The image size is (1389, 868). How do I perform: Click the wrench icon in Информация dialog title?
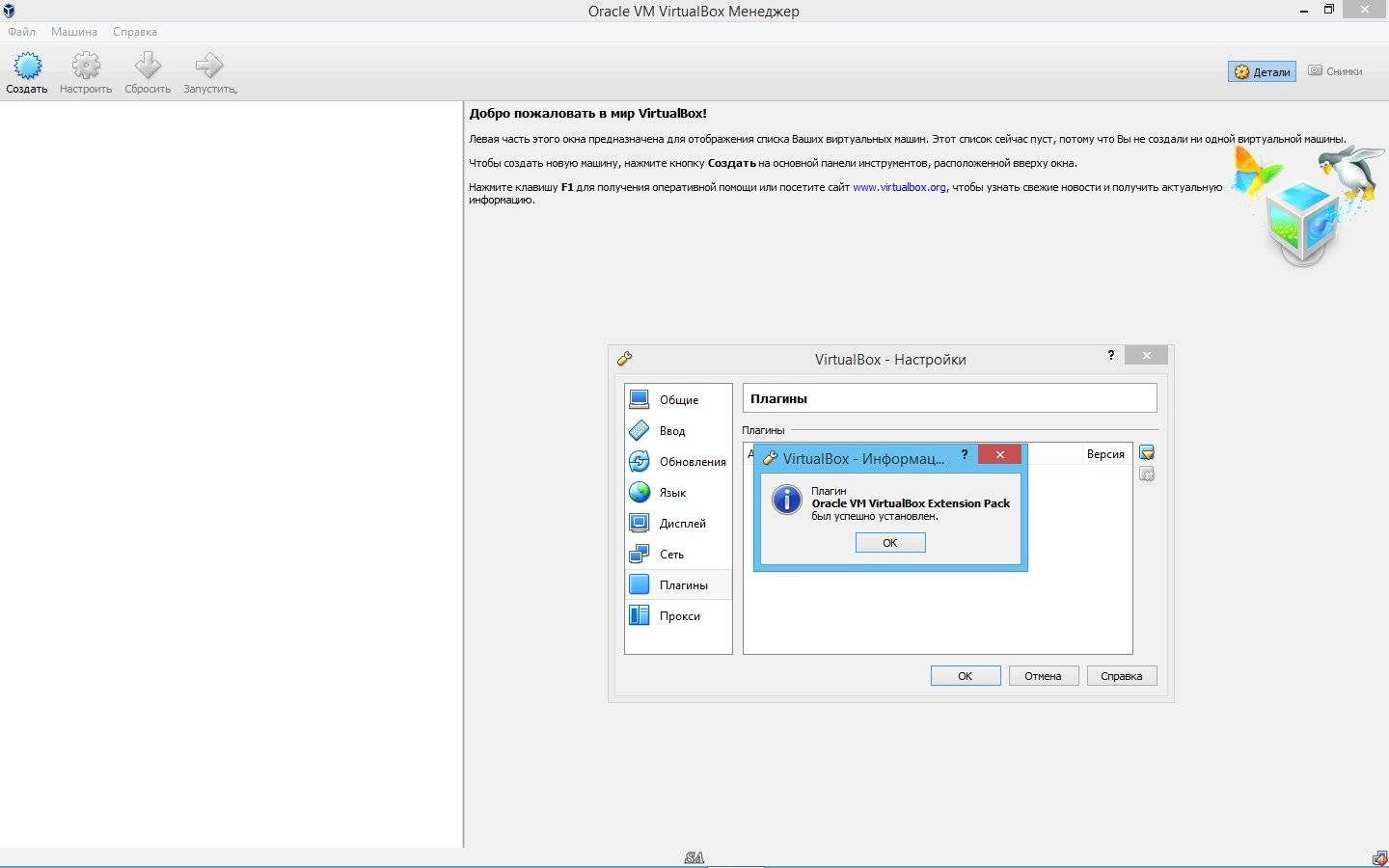coord(769,458)
